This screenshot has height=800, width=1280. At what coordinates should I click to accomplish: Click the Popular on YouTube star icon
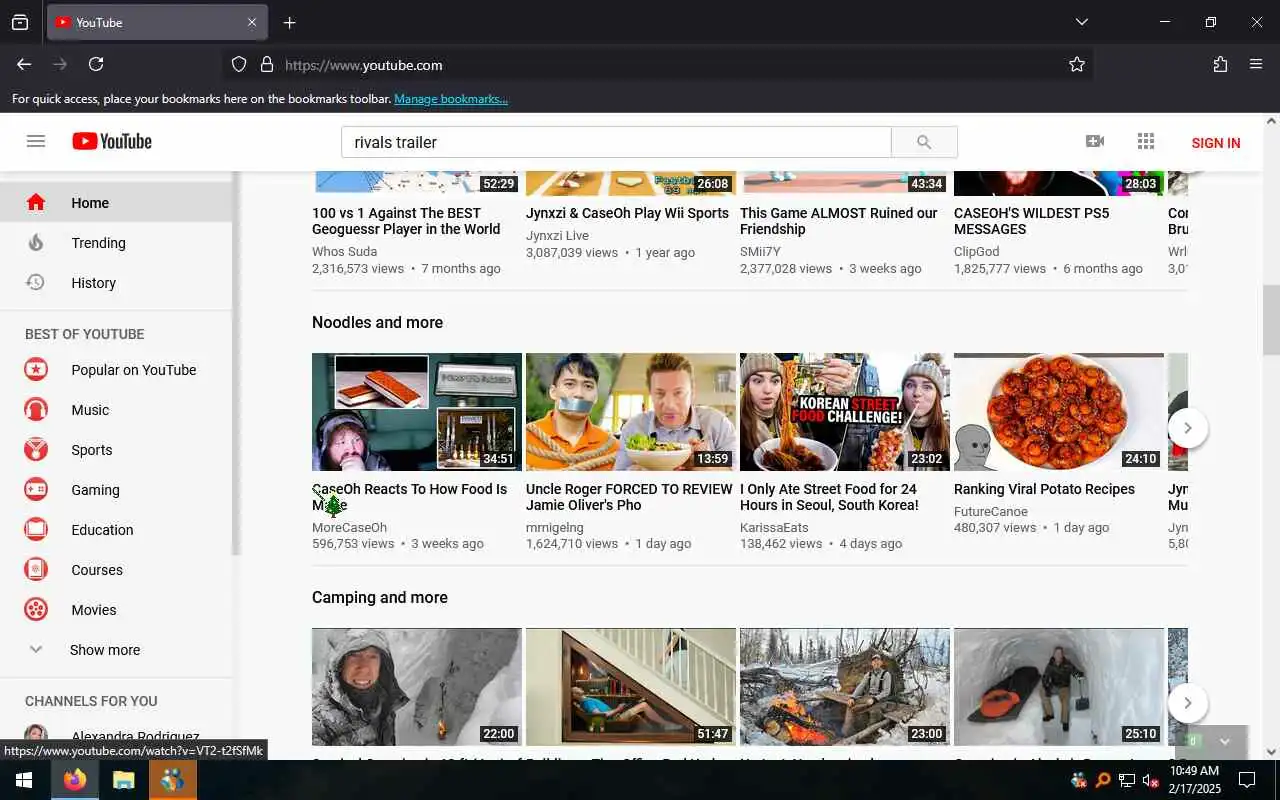click(36, 370)
